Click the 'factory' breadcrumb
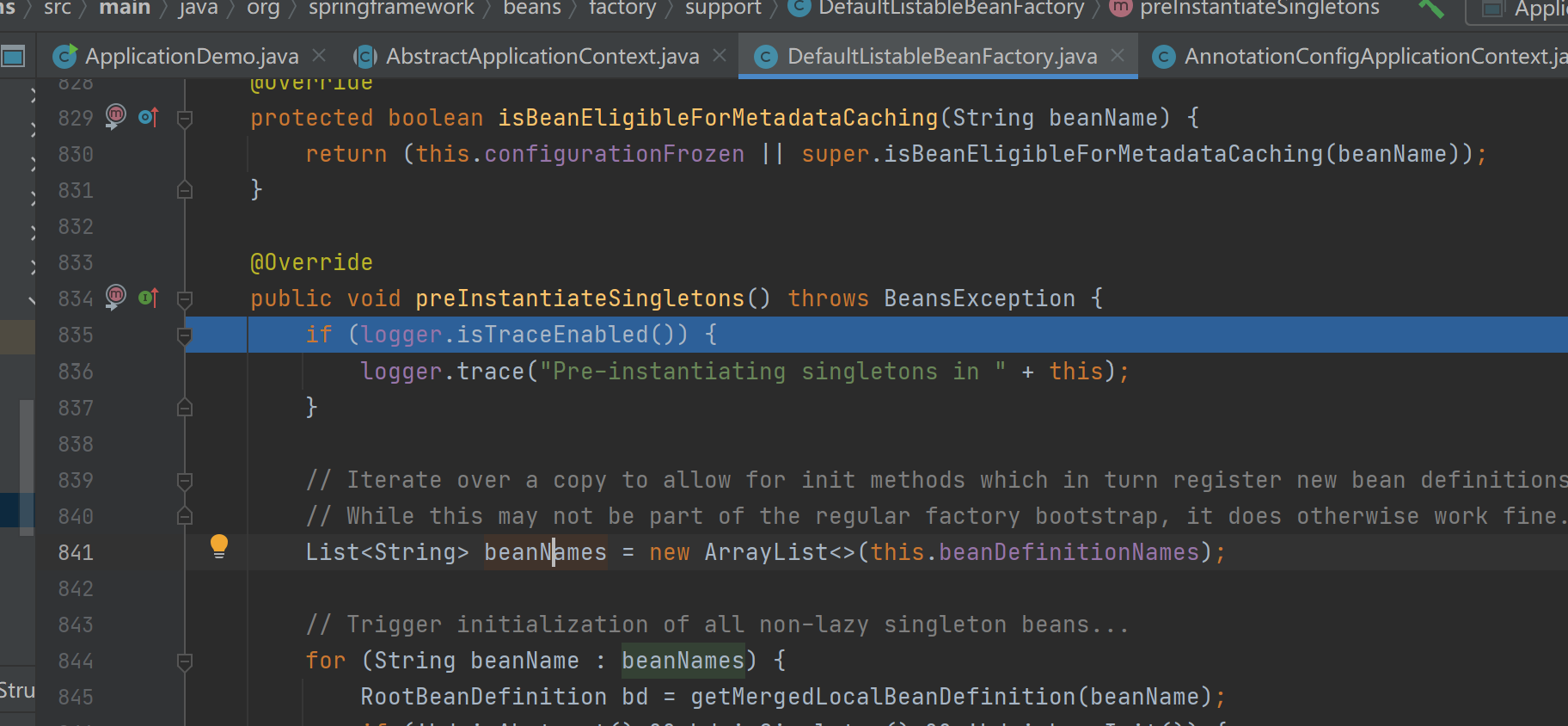 (622, 8)
